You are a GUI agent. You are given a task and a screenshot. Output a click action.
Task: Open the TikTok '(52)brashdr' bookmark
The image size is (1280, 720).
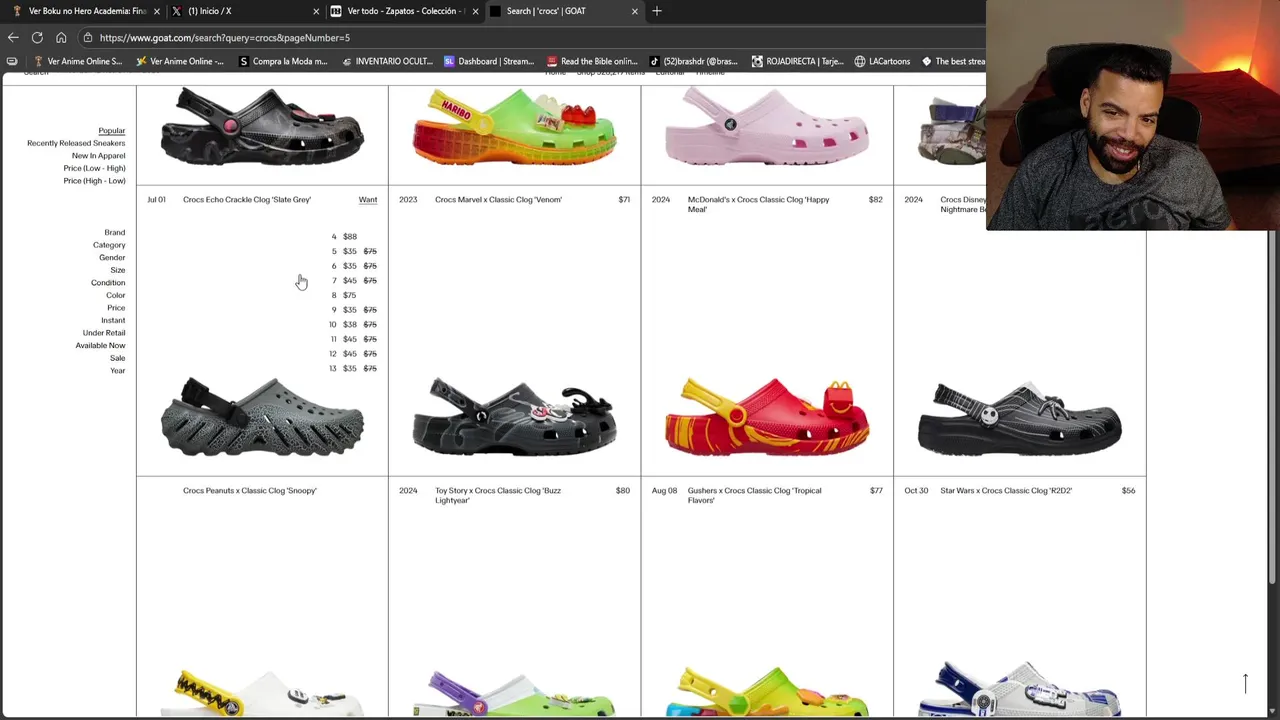[694, 61]
